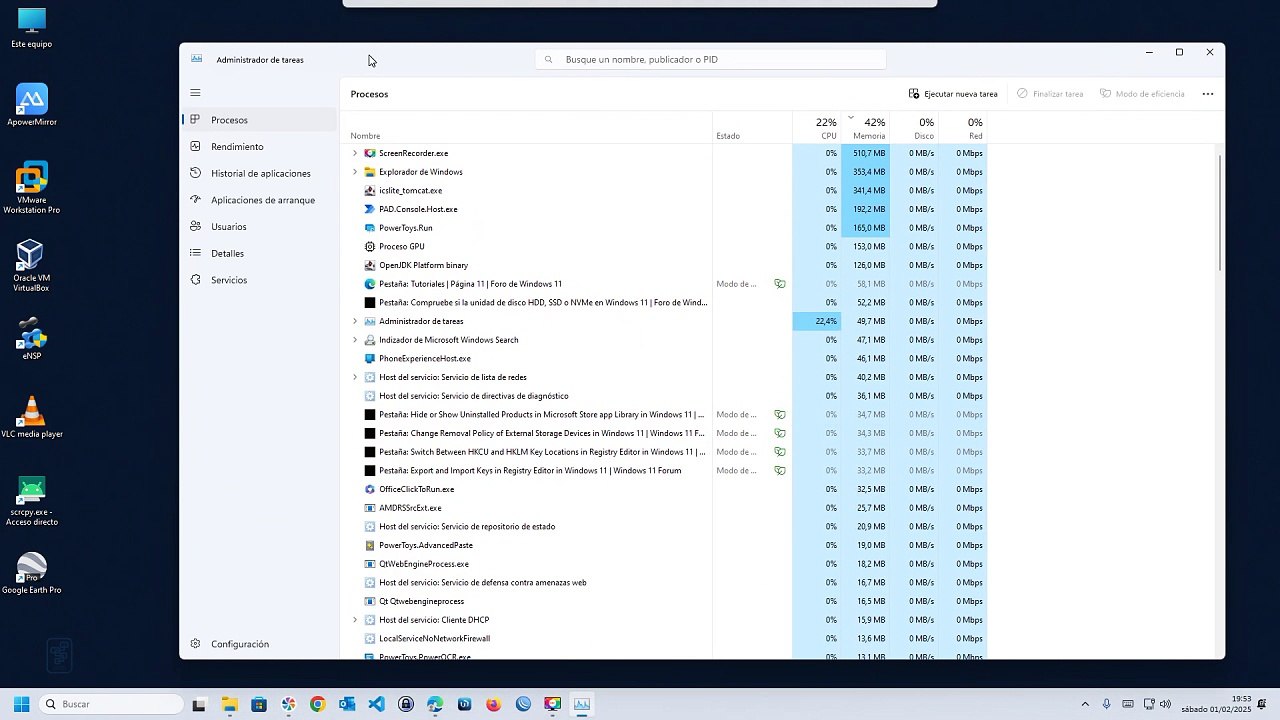This screenshot has height=720, width=1280.
Task: Click the taskbar Buscar search box
Action: tap(112, 704)
